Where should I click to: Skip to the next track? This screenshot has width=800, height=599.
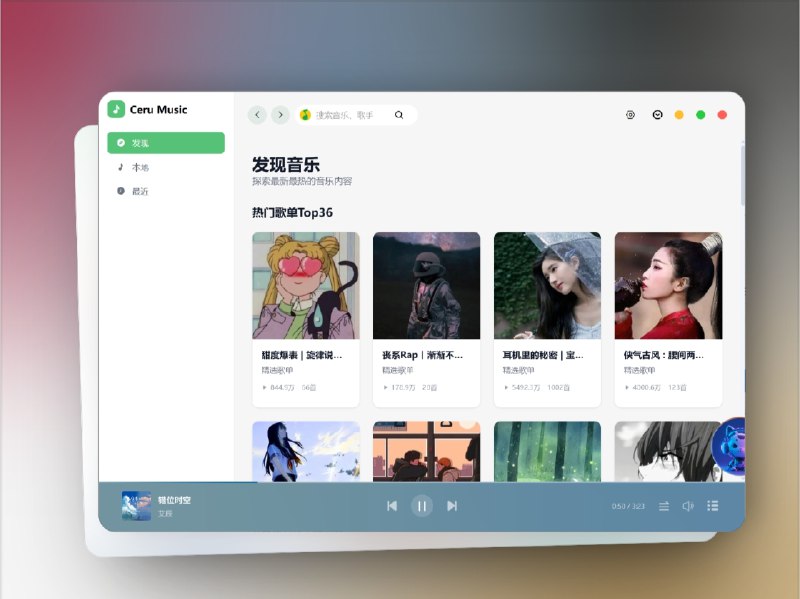tap(452, 506)
